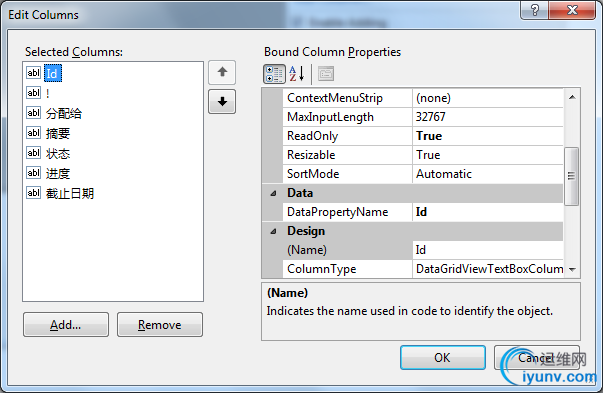Screen dimensions: 603x393
Task: Collapse the Data category
Action: click(273, 193)
